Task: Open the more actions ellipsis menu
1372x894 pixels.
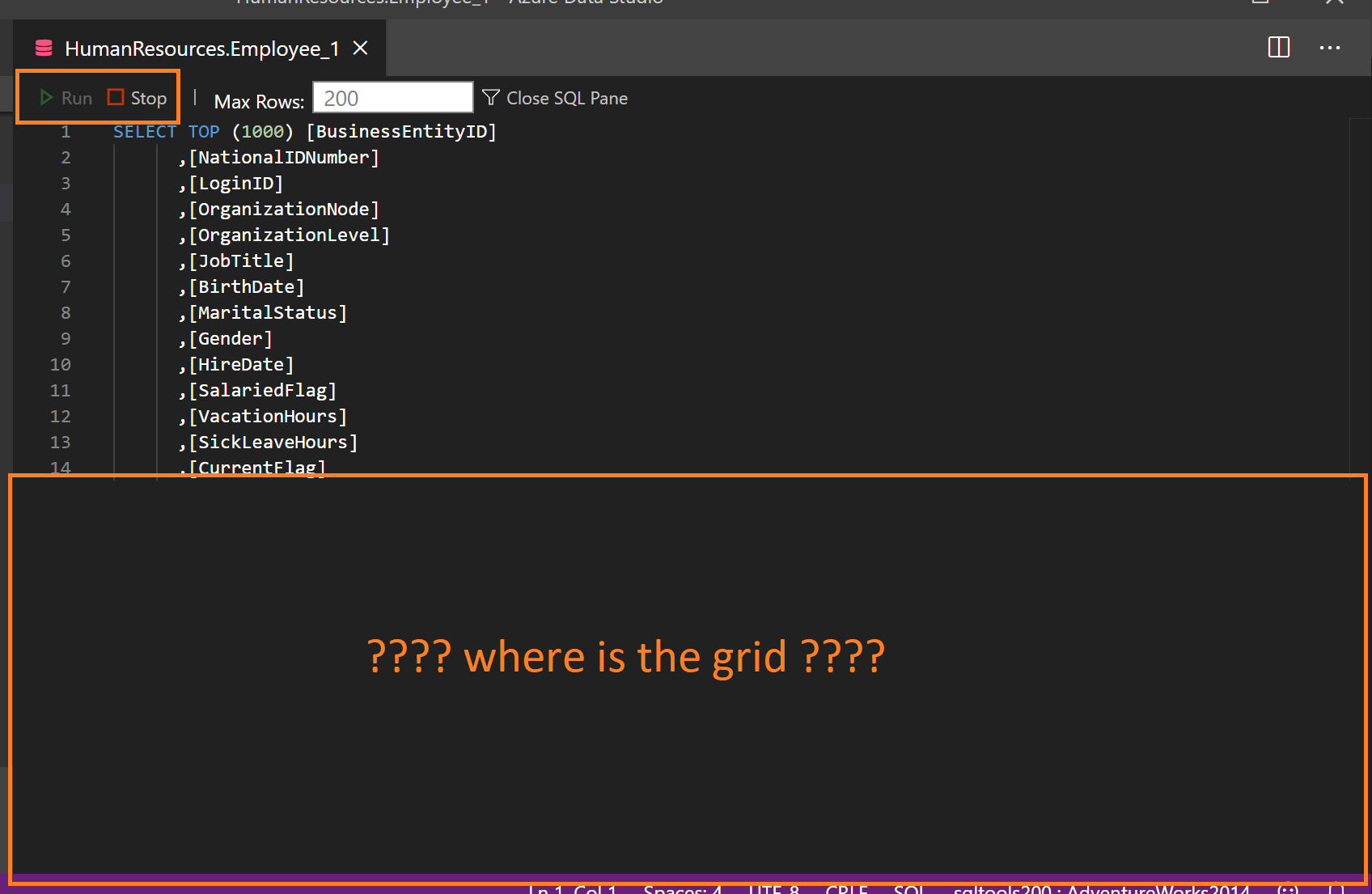Action: coord(1329,49)
